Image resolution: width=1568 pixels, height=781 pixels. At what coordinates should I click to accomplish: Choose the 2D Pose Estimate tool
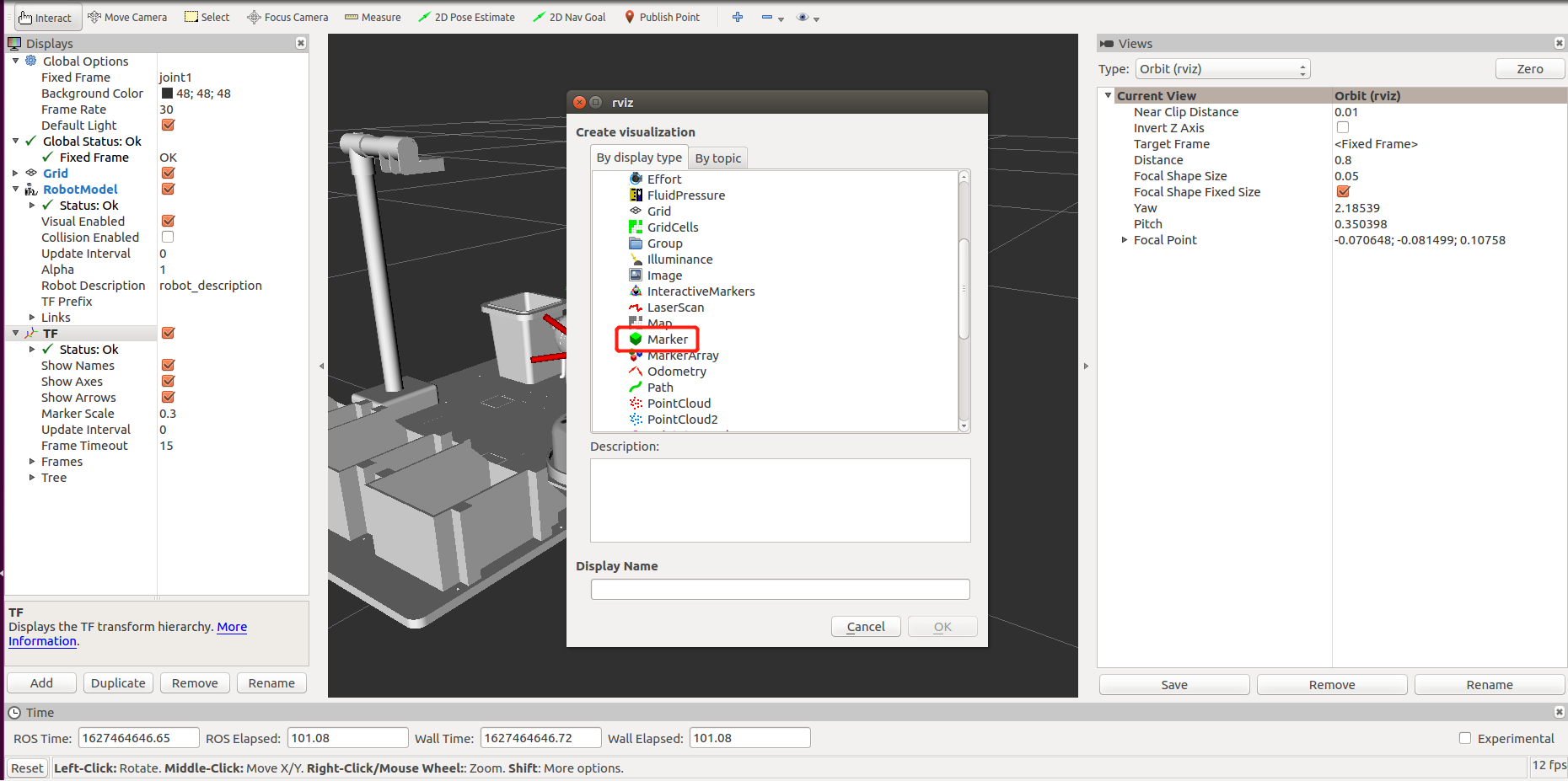tap(466, 17)
